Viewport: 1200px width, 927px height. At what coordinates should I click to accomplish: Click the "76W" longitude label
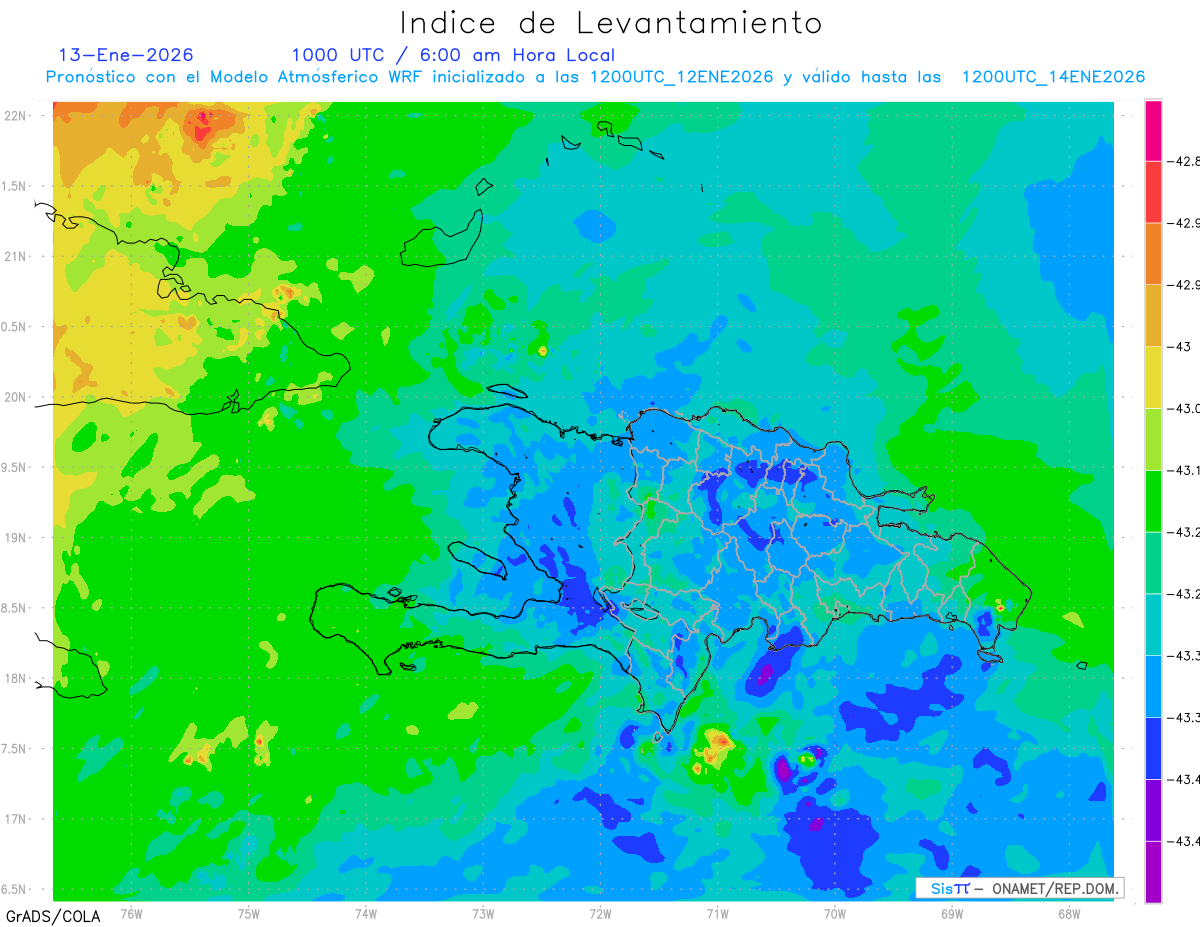(131, 913)
